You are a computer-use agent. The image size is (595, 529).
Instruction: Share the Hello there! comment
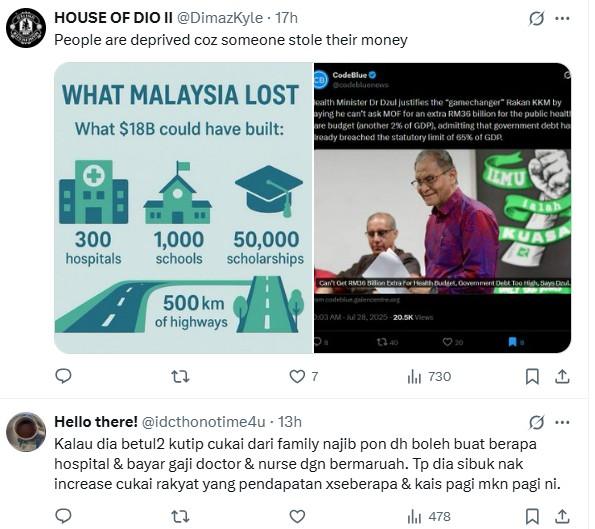pyautogui.click(x=562, y=516)
